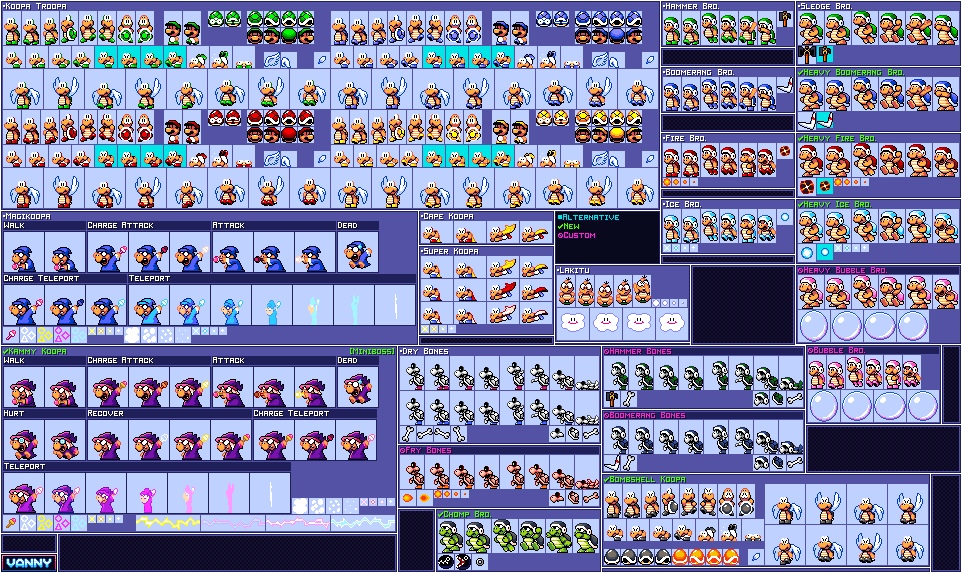Select the ice ball icon beside Ice Bro.

[x=785, y=217]
